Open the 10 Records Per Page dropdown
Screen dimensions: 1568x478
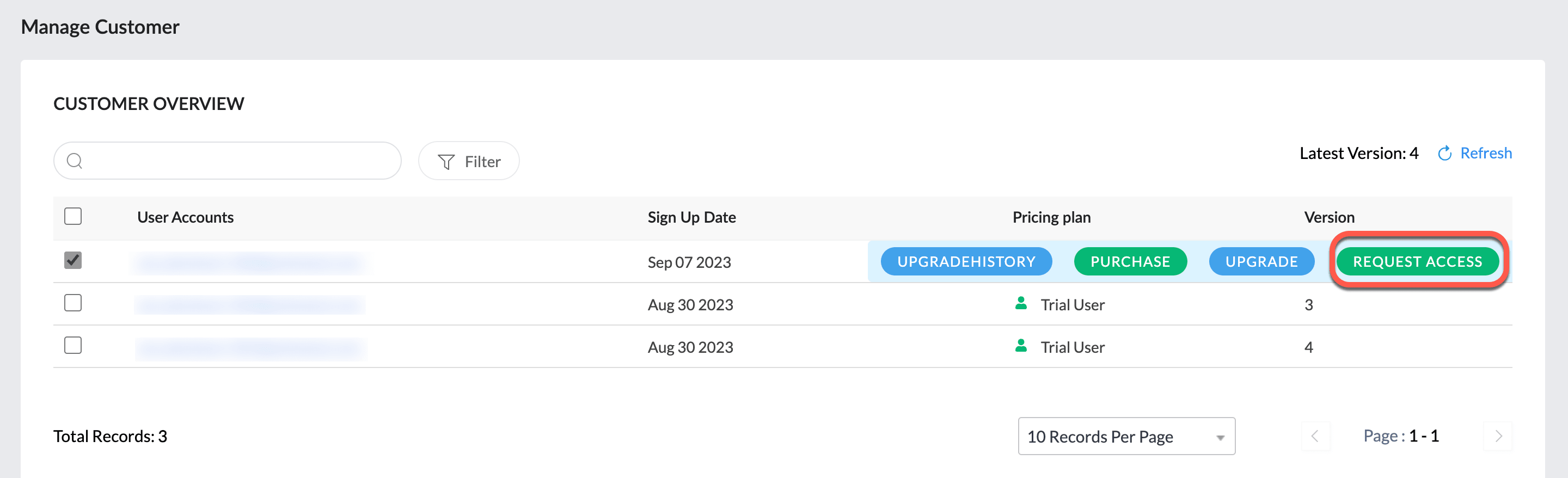pyautogui.click(x=1125, y=436)
